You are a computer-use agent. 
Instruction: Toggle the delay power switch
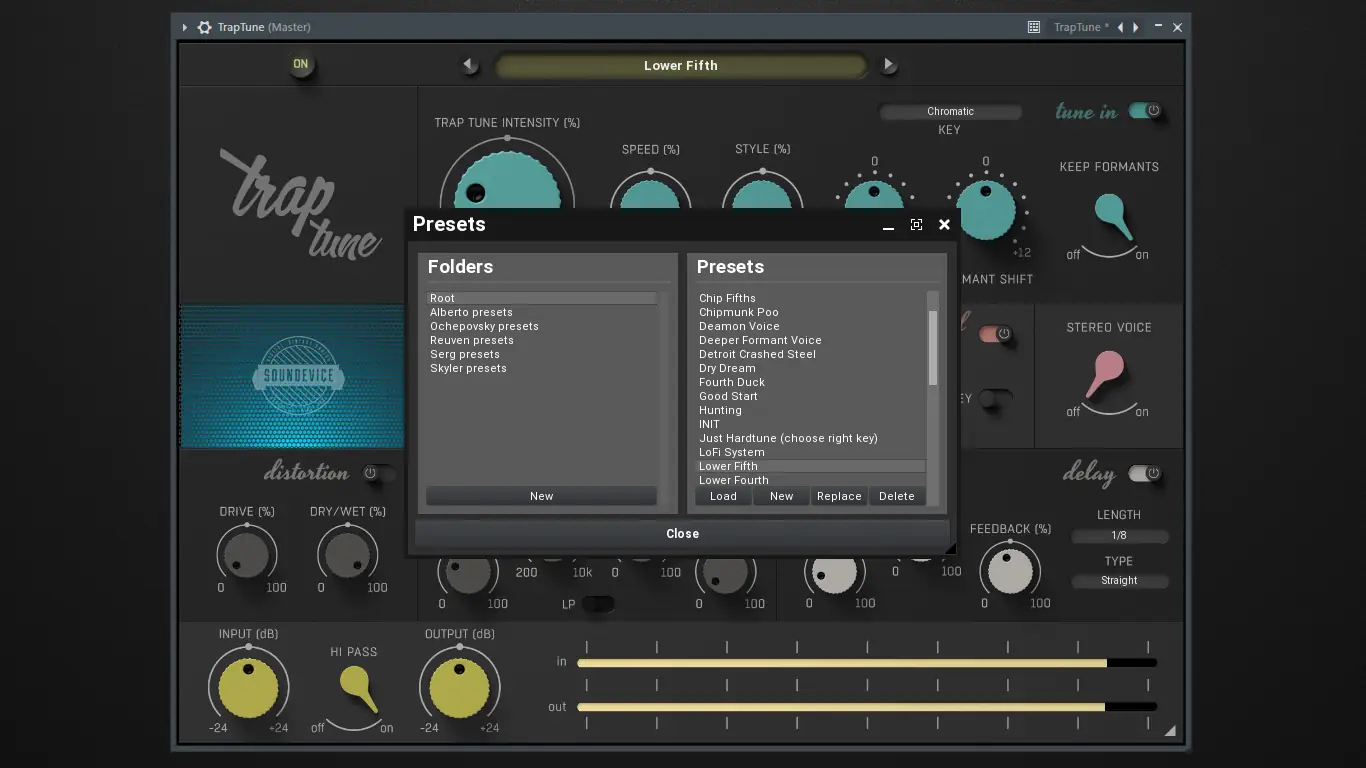pos(1145,473)
